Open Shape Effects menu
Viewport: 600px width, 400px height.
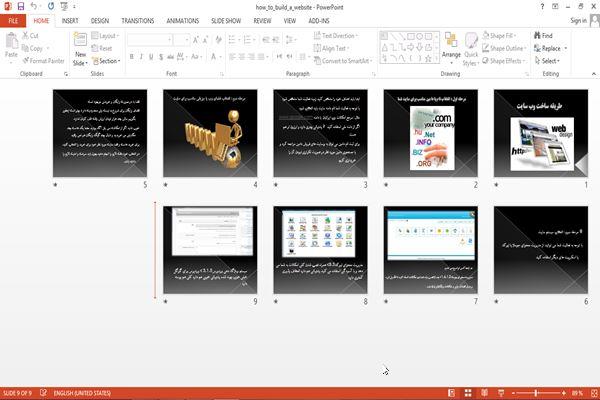[504, 61]
